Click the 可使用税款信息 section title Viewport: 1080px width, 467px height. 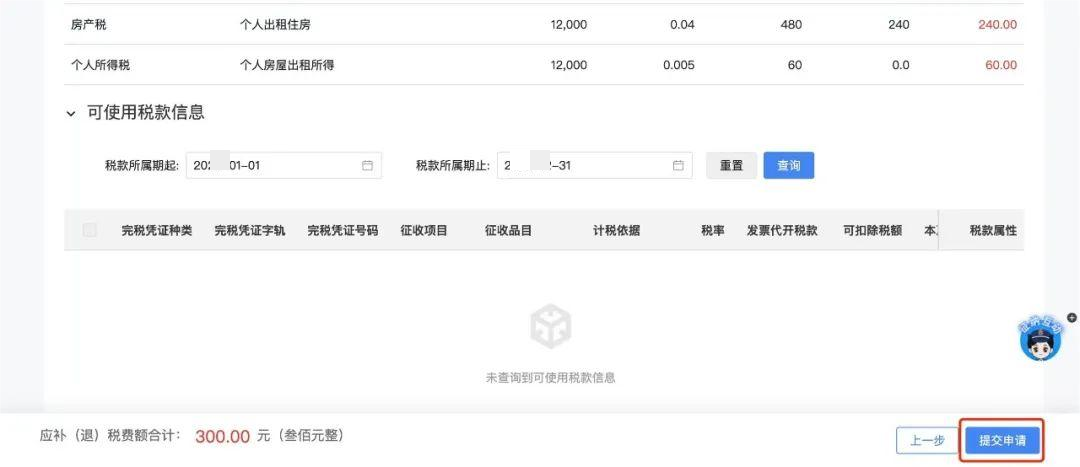(x=146, y=113)
